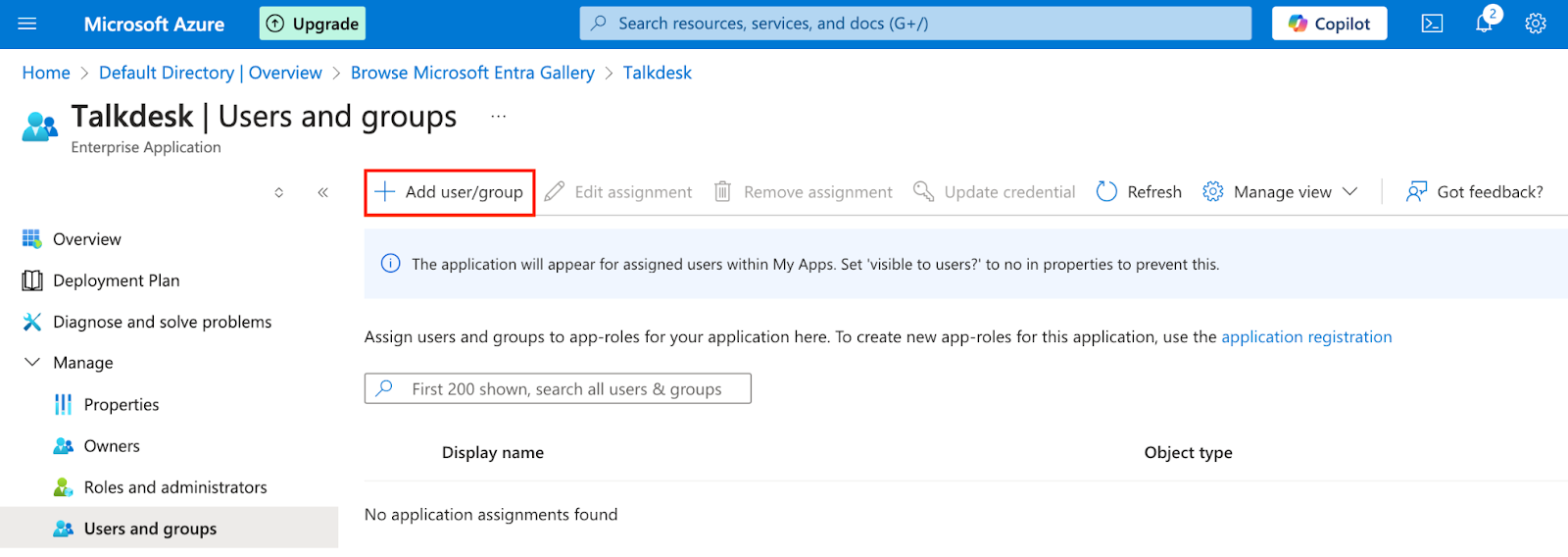The width and height of the screenshot is (1568, 557).
Task: Click the Owners people icon
Action: coord(64,445)
